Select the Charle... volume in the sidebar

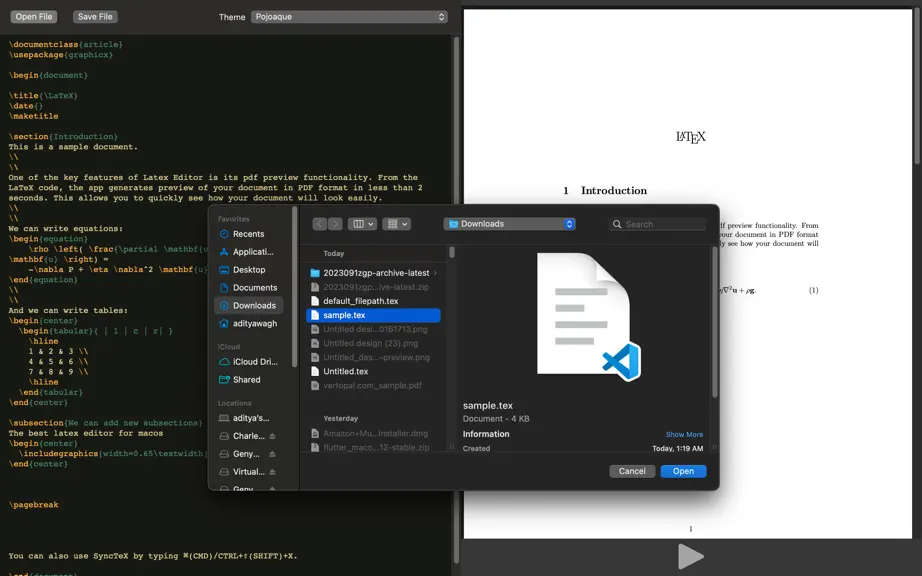242,436
